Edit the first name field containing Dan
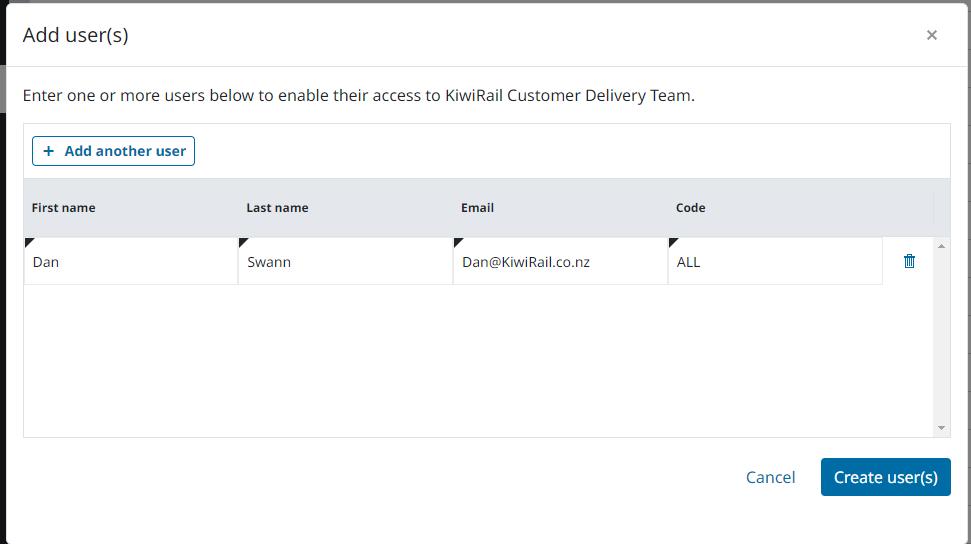The height and width of the screenshot is (544, 971). (x=130, y=263)
